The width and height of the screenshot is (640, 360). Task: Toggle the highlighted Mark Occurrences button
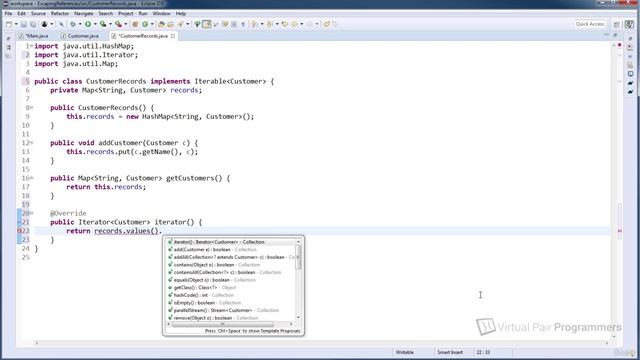coord(207,24)
